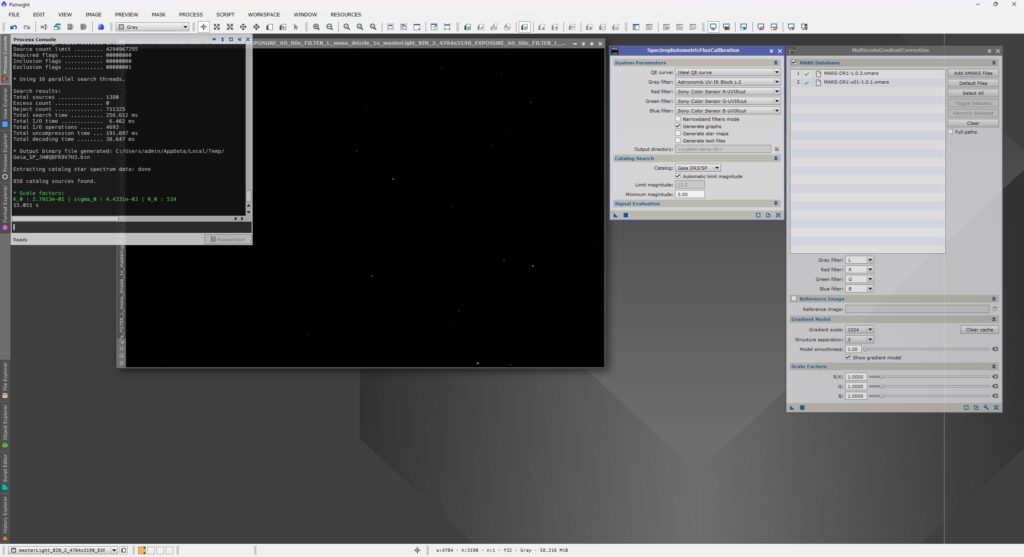Uncheck Show gradient model checkbox
Screen dimensions: 1024x557
848,357
